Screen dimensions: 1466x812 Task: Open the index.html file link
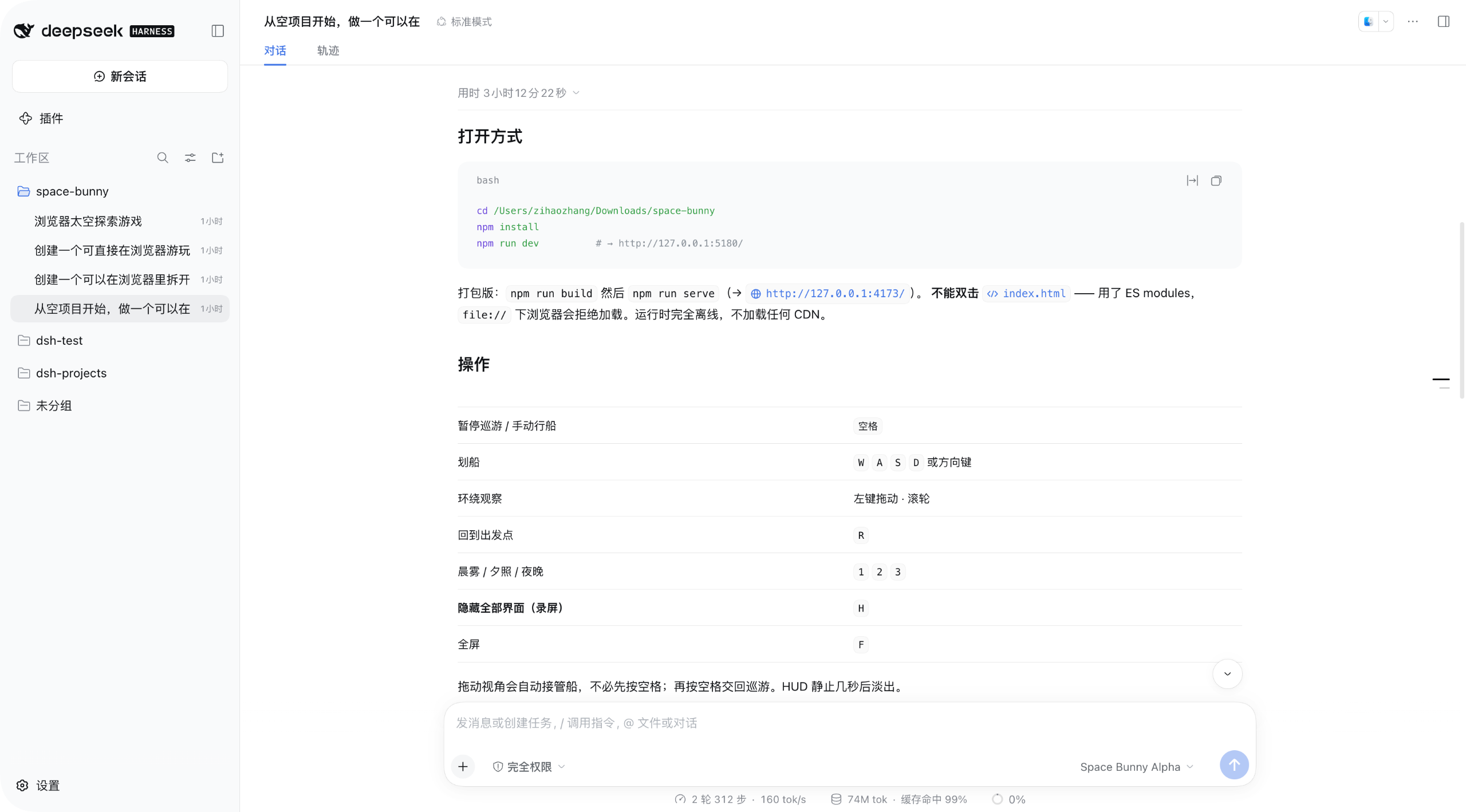pos(1026,294)
